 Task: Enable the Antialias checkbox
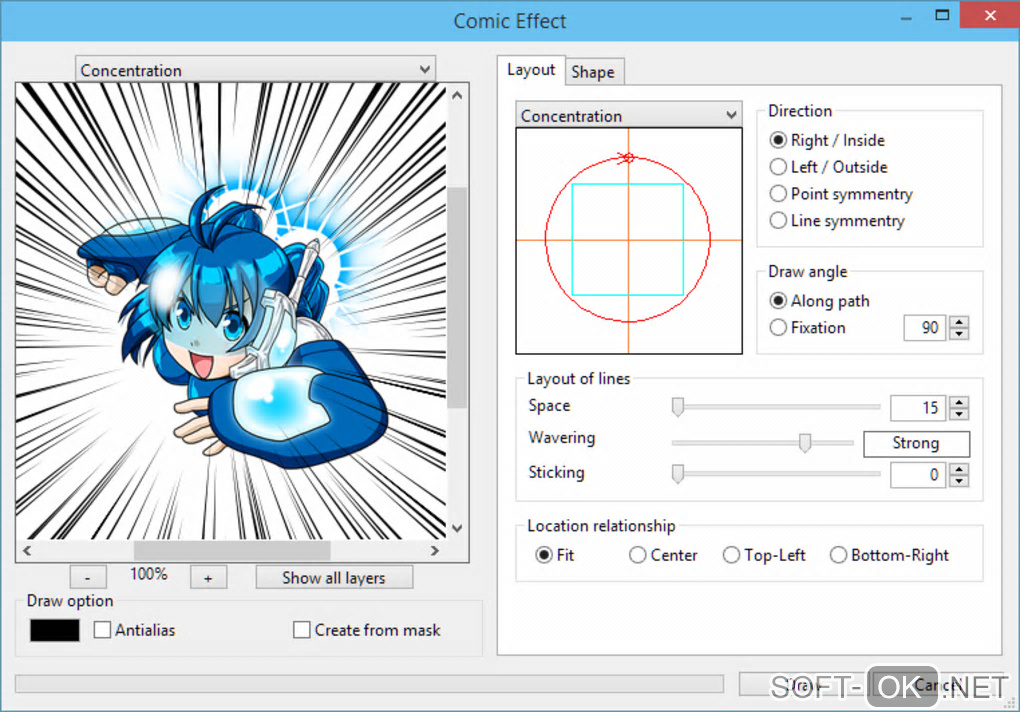pos(102,629)
